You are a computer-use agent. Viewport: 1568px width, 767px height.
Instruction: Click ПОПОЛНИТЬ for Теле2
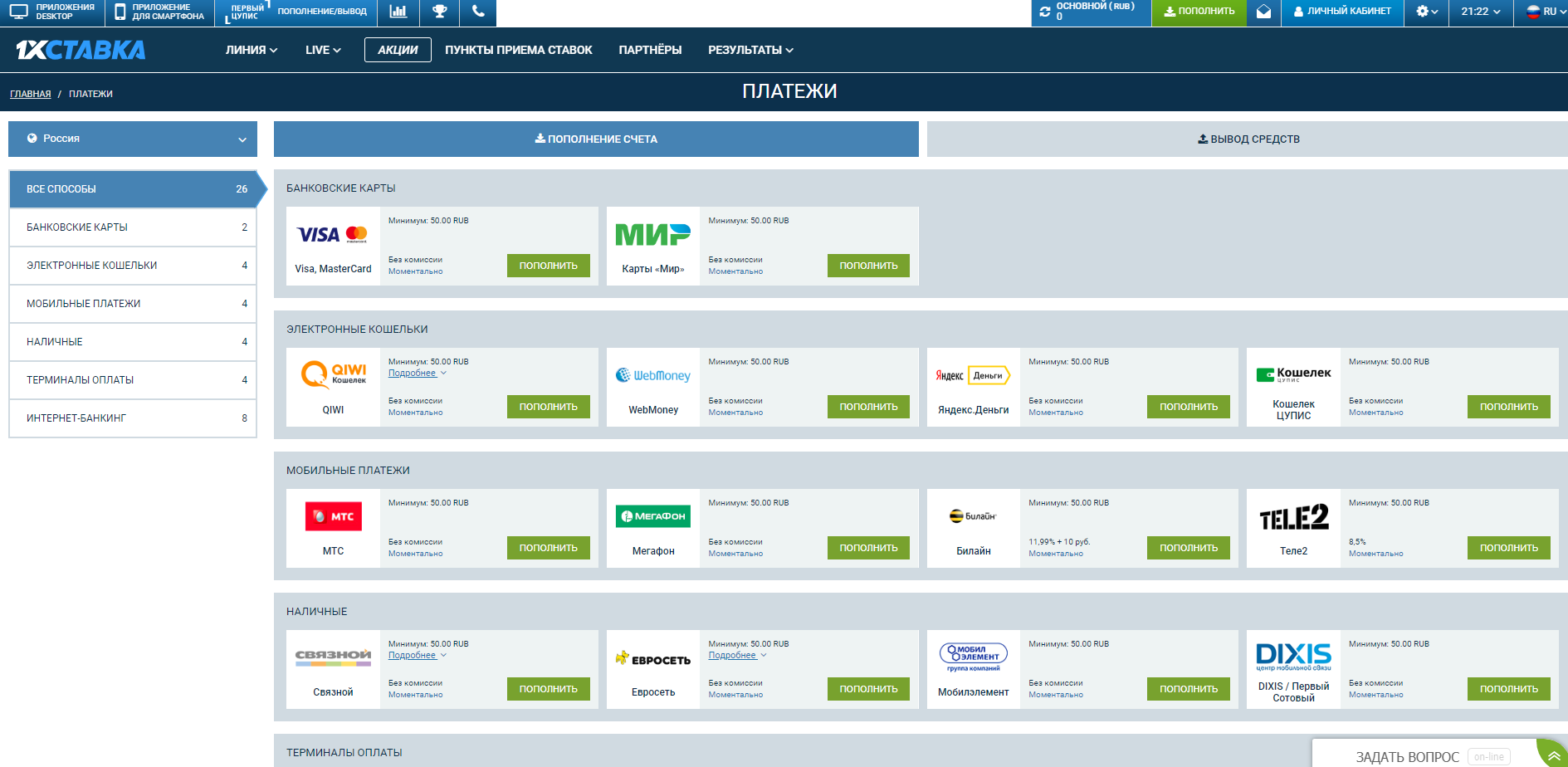[x=1509, y=548]
